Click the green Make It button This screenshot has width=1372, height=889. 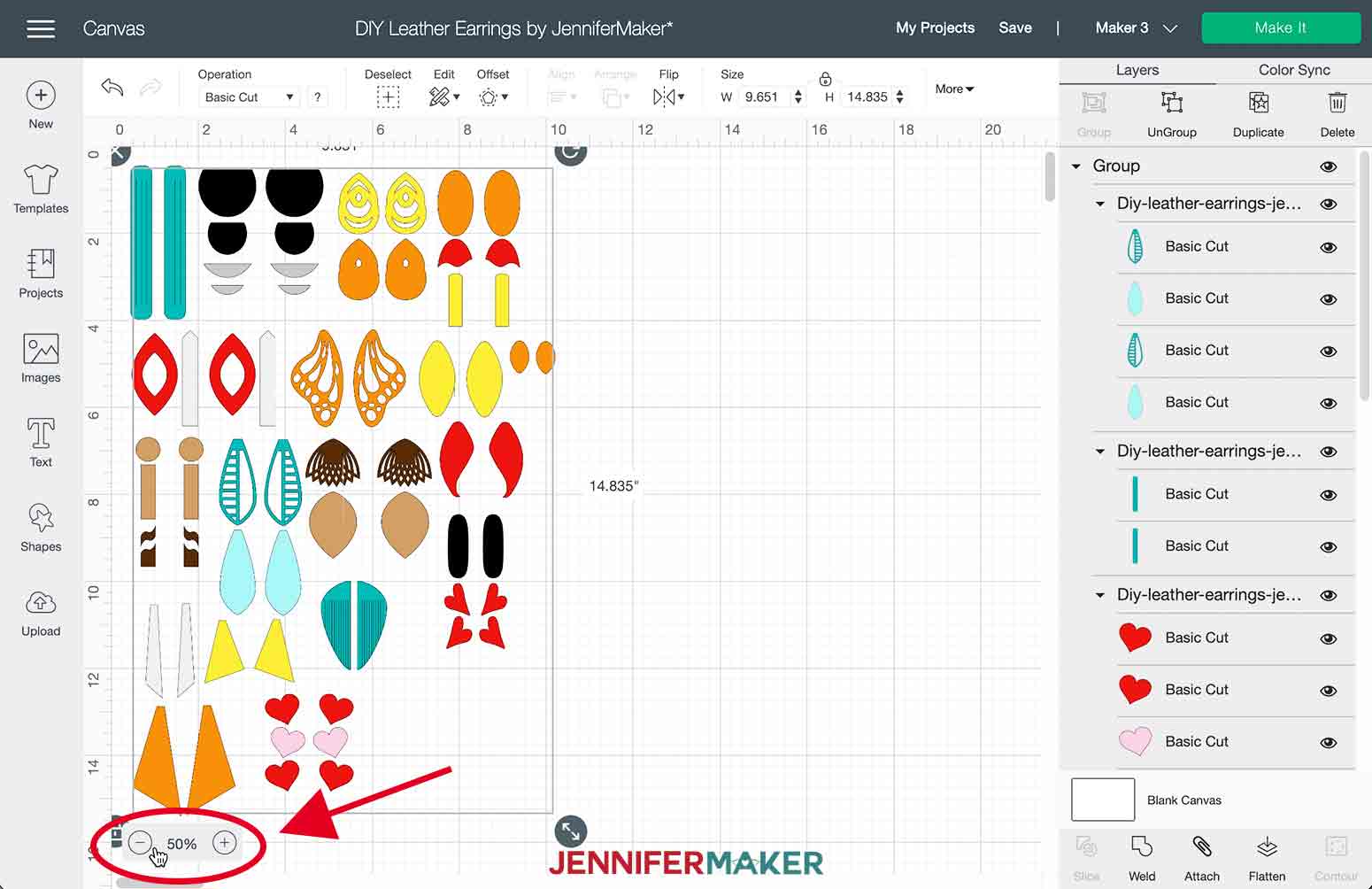(x=1280, y=27)
